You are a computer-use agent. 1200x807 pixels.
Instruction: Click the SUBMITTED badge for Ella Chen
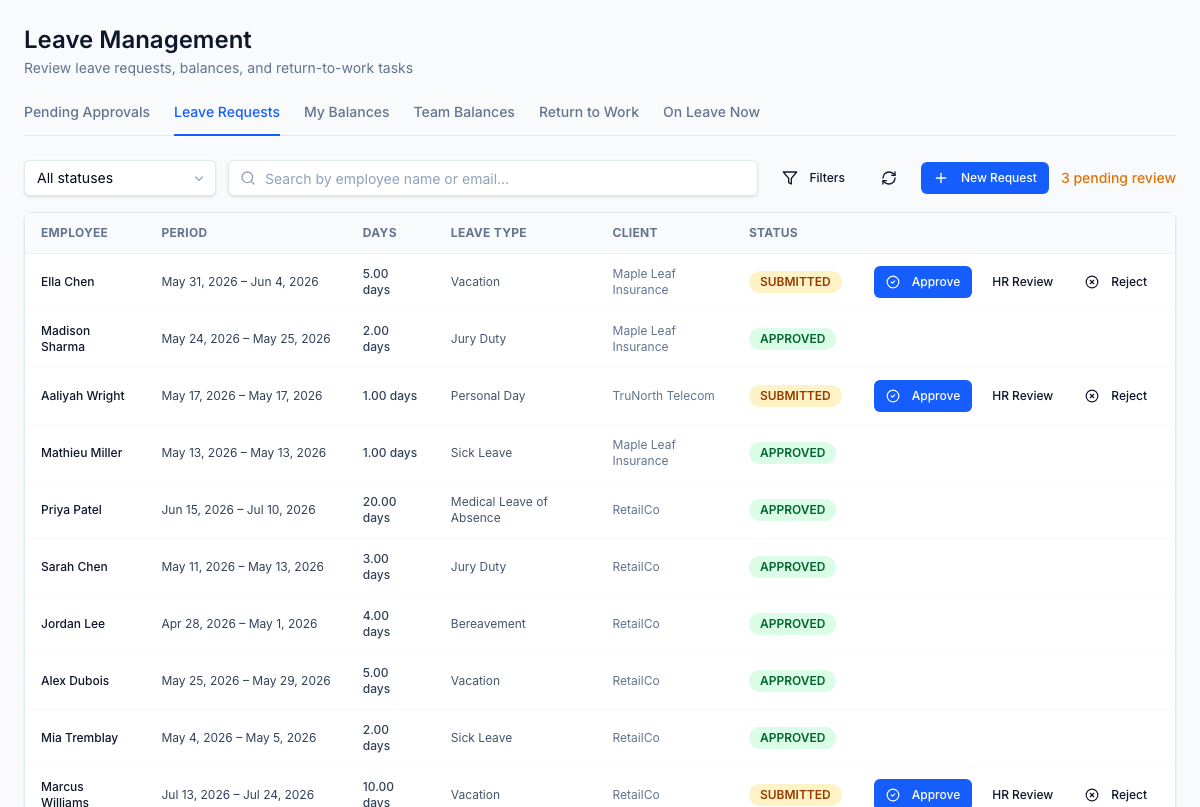tap(795, 282)
